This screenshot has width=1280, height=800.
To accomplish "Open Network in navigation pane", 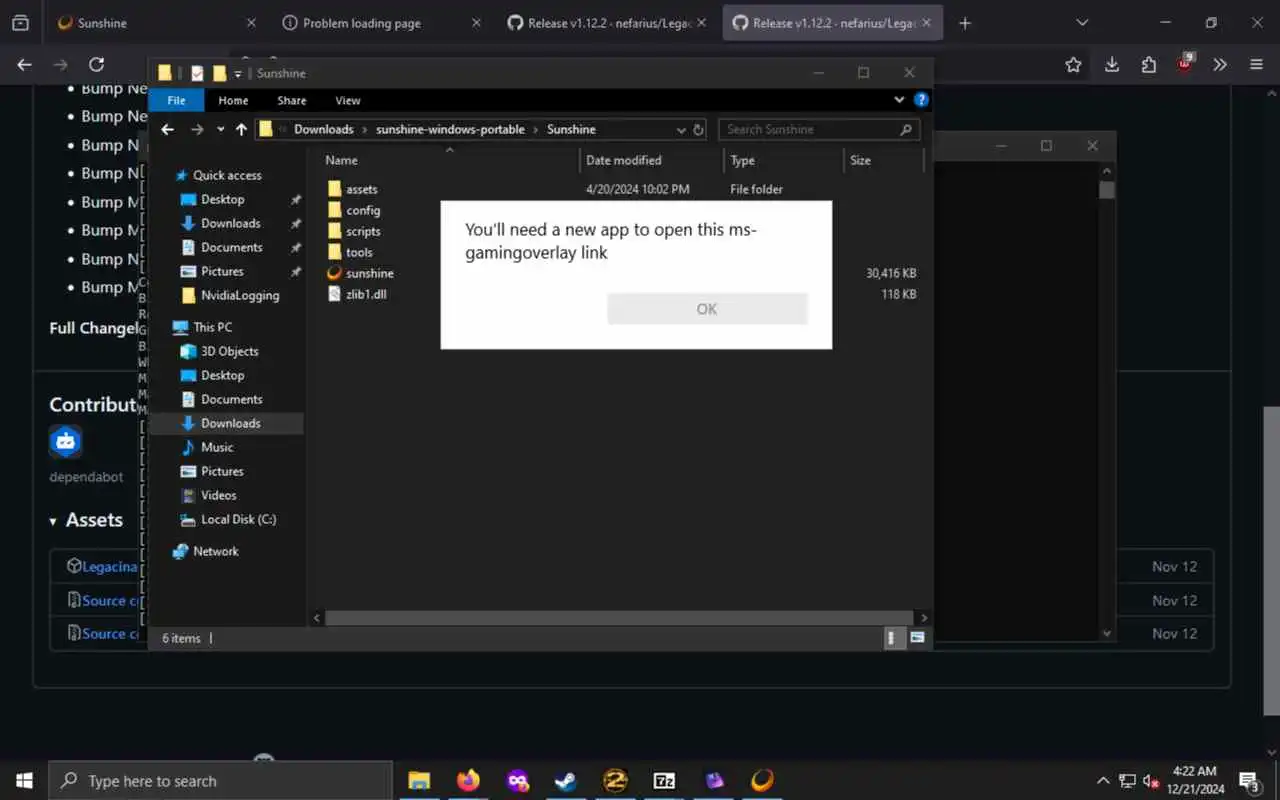I will coord(216,551).
